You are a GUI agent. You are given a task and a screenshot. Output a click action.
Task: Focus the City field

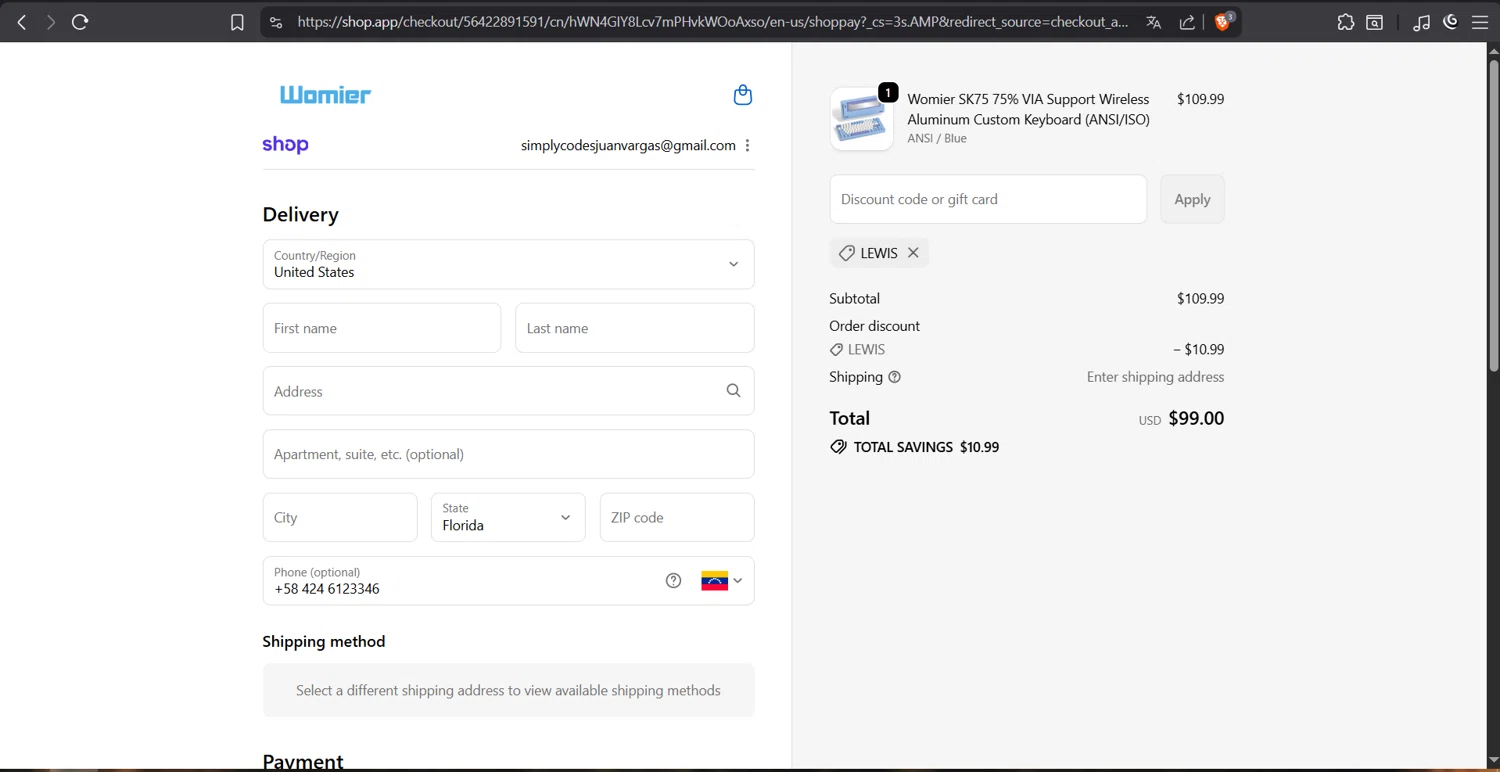(x=340, y=517)
